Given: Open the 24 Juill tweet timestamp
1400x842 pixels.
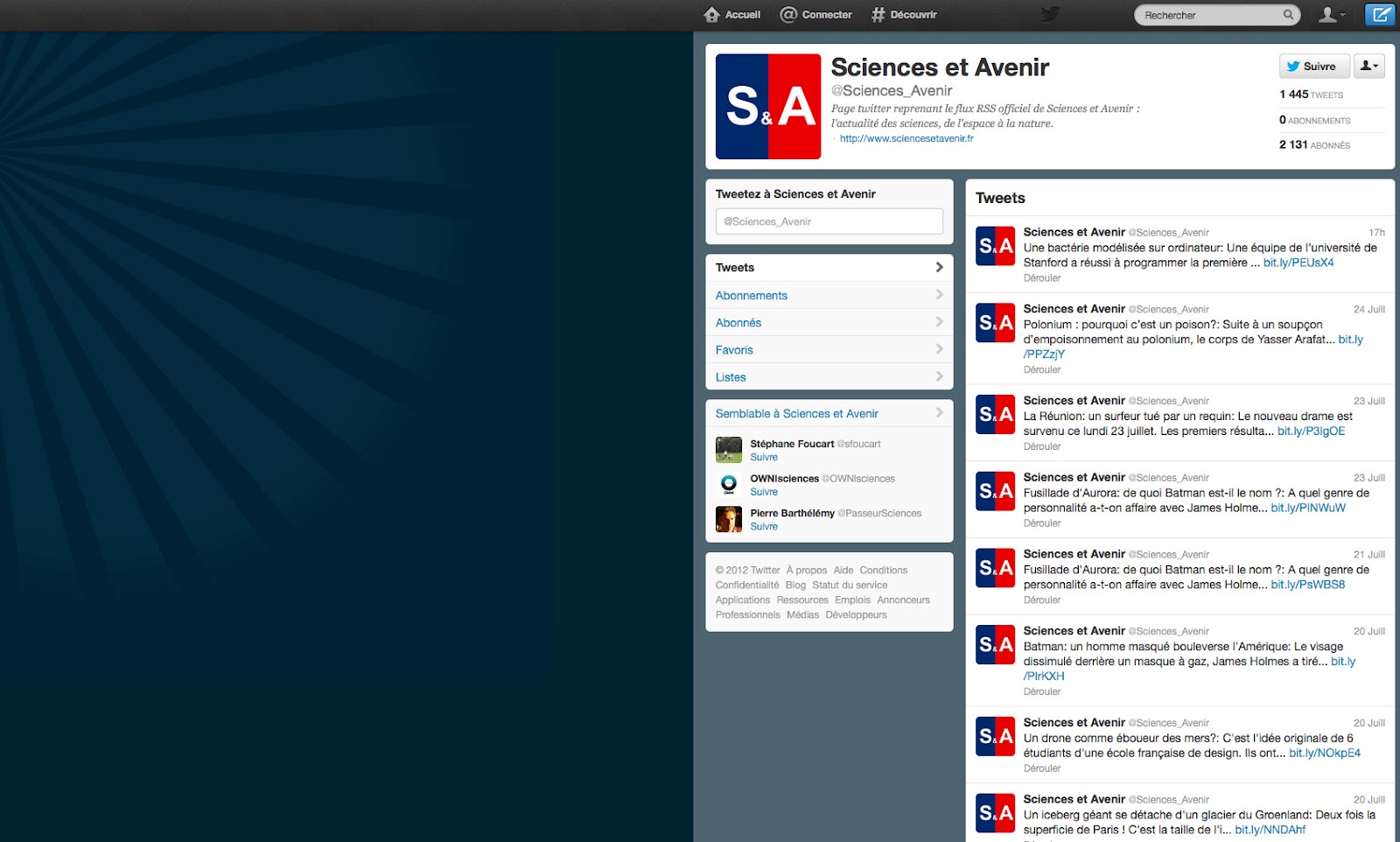Looking at the screenshot, I should tap(1369, 309).
